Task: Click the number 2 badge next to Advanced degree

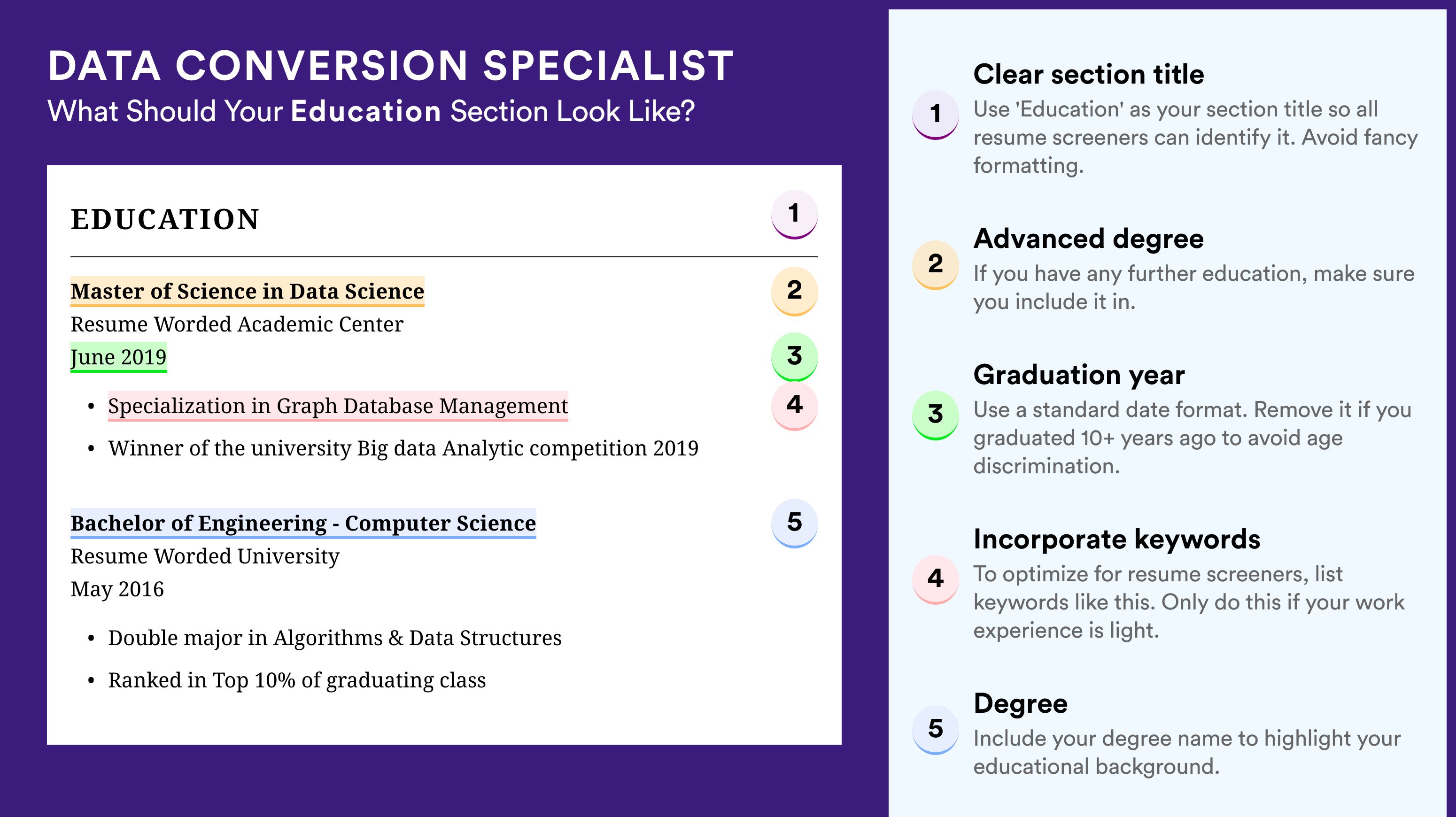Action: [936, 265]
